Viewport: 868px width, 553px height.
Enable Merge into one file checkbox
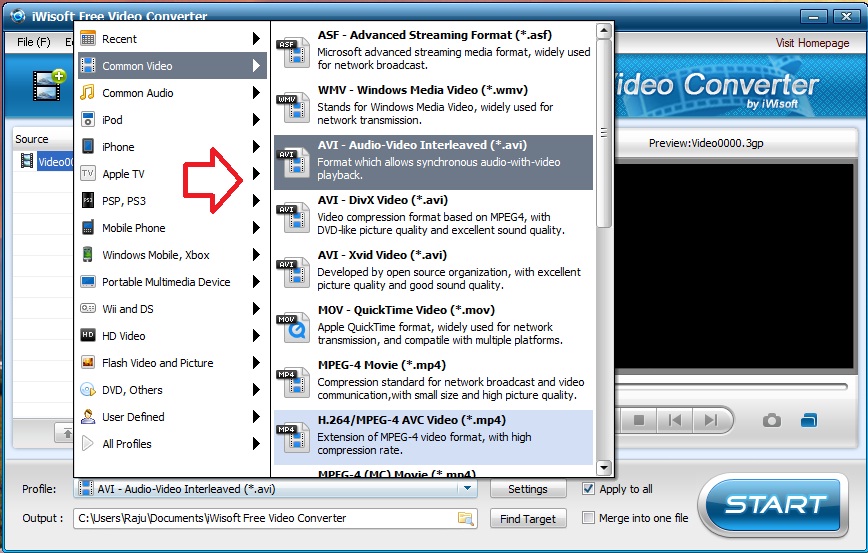click(x=588, y=518)
